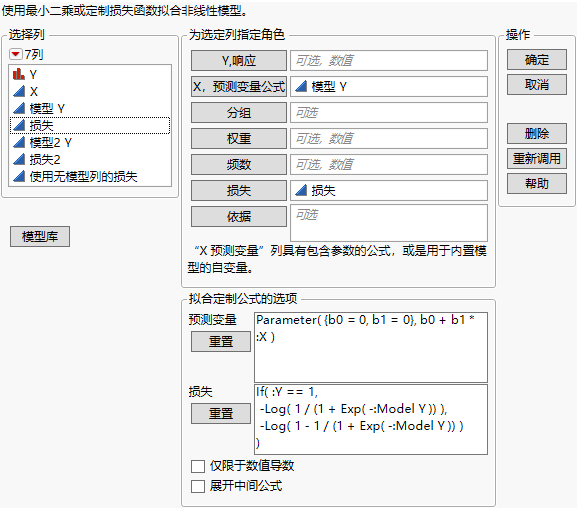This screenshot has width=577, height=508.
Task: Click the continuous icon next to X column
Action: click(x=19, y=91)
